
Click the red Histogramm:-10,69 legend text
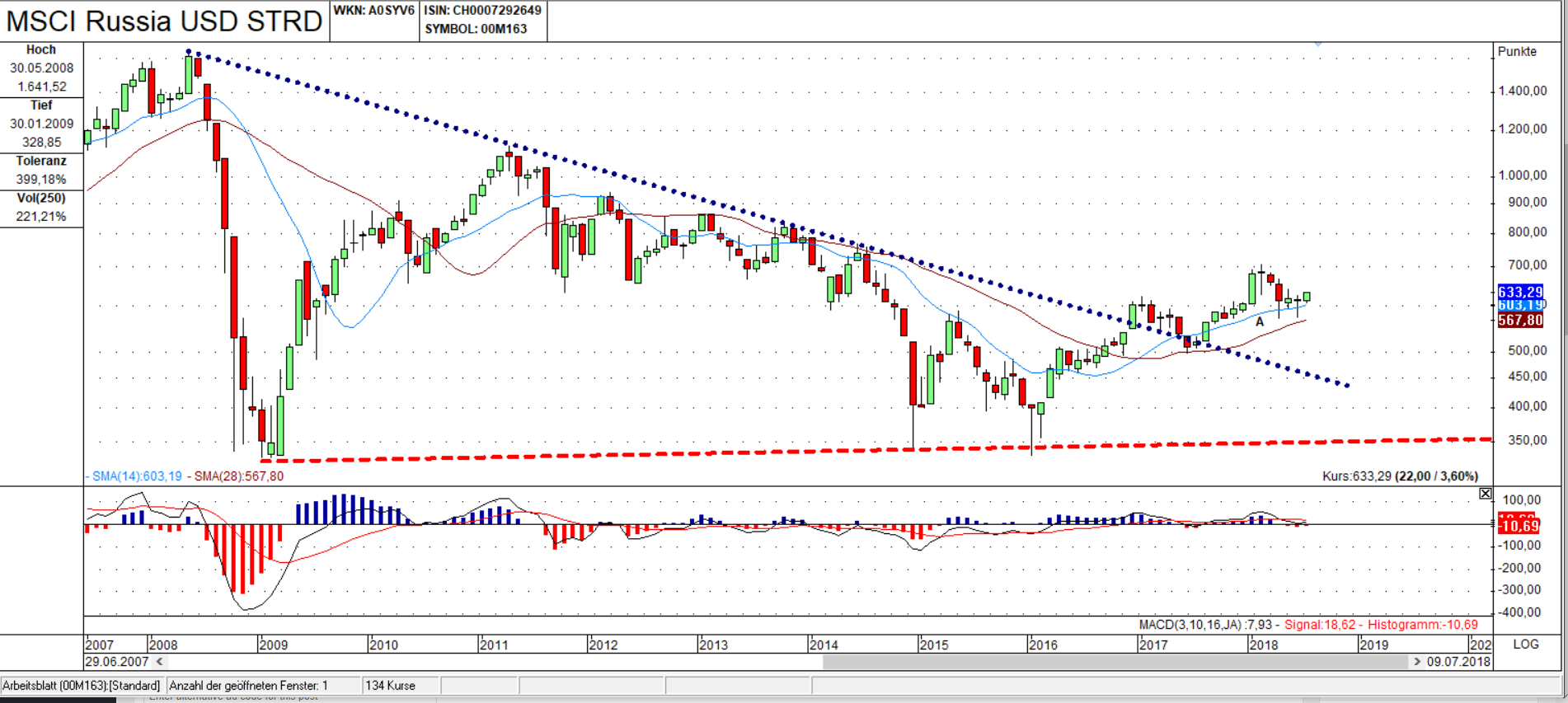[x=1423, y=625]
